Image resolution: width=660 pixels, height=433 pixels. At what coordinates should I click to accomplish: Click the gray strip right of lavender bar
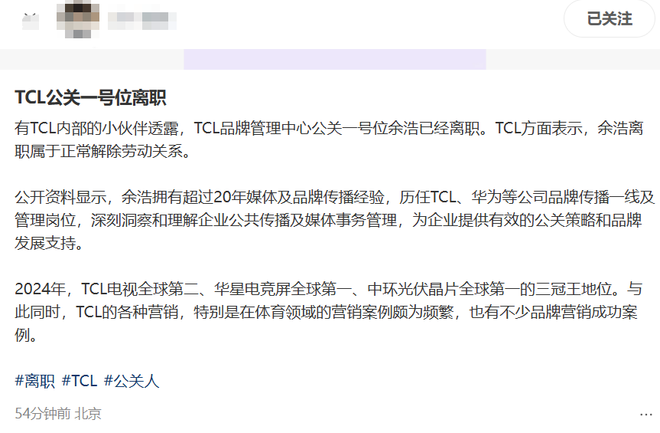(573, 59)
